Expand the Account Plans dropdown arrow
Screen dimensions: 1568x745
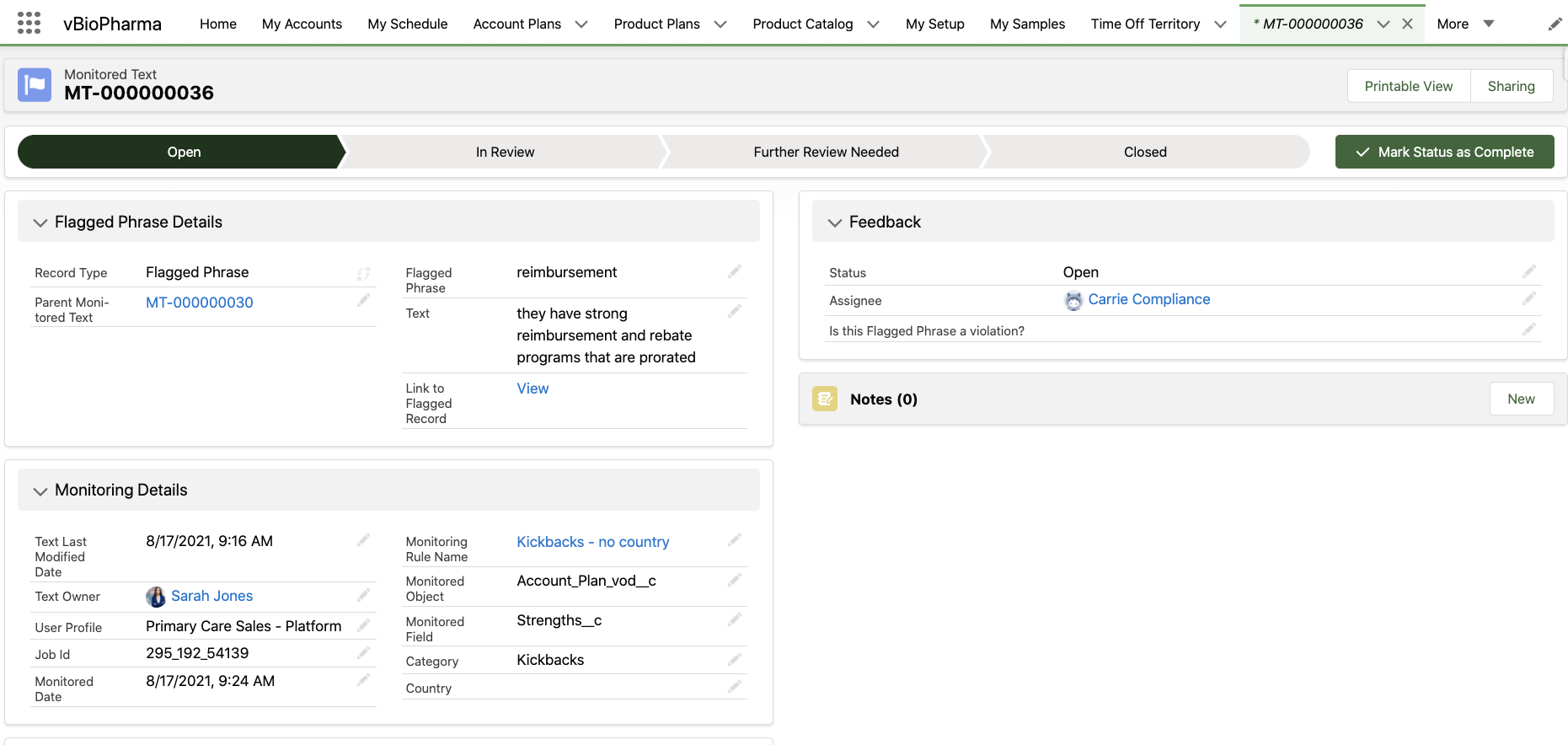click(x=581, y=24)
